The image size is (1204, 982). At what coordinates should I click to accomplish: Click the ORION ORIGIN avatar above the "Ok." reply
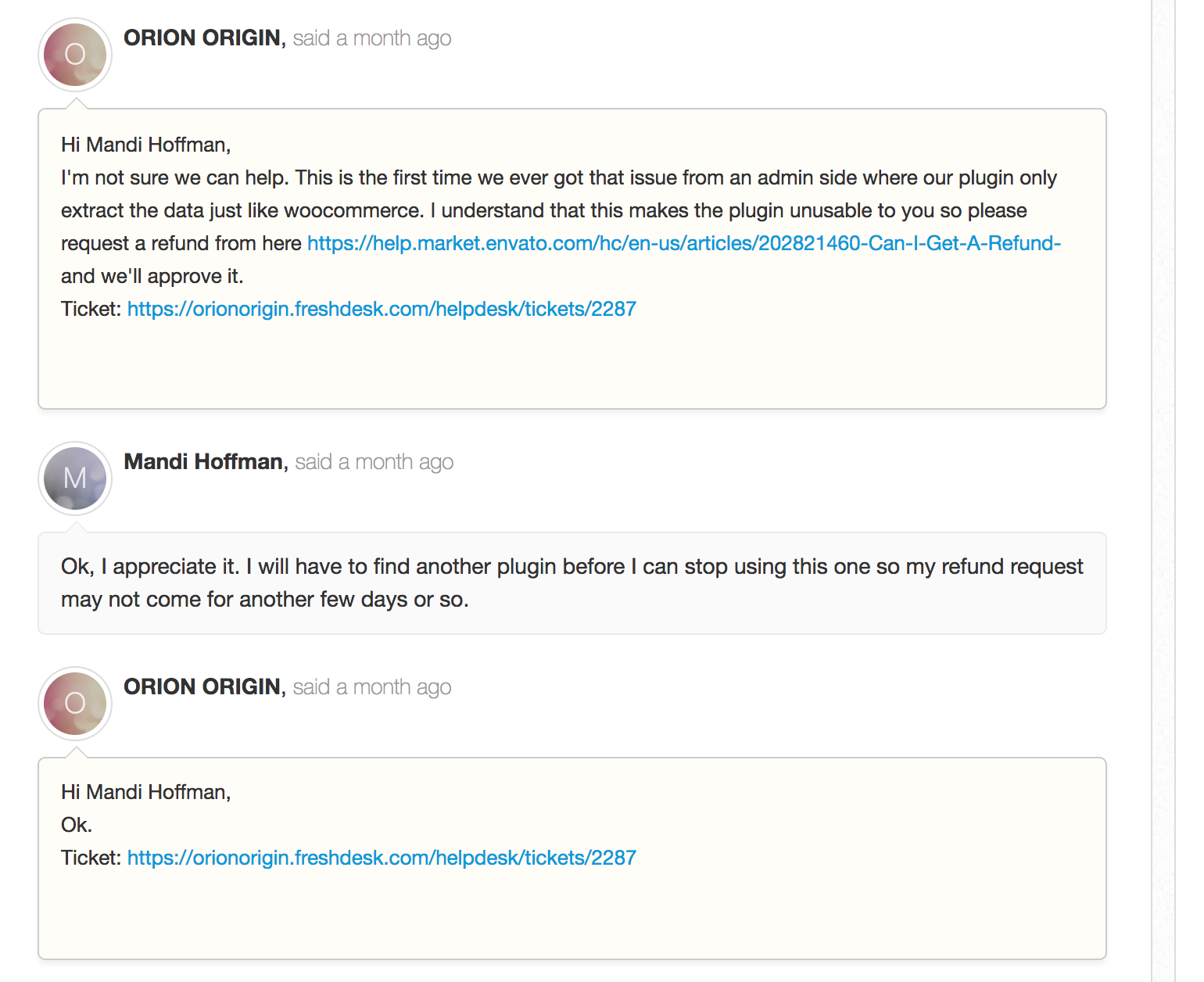[75, 704]
